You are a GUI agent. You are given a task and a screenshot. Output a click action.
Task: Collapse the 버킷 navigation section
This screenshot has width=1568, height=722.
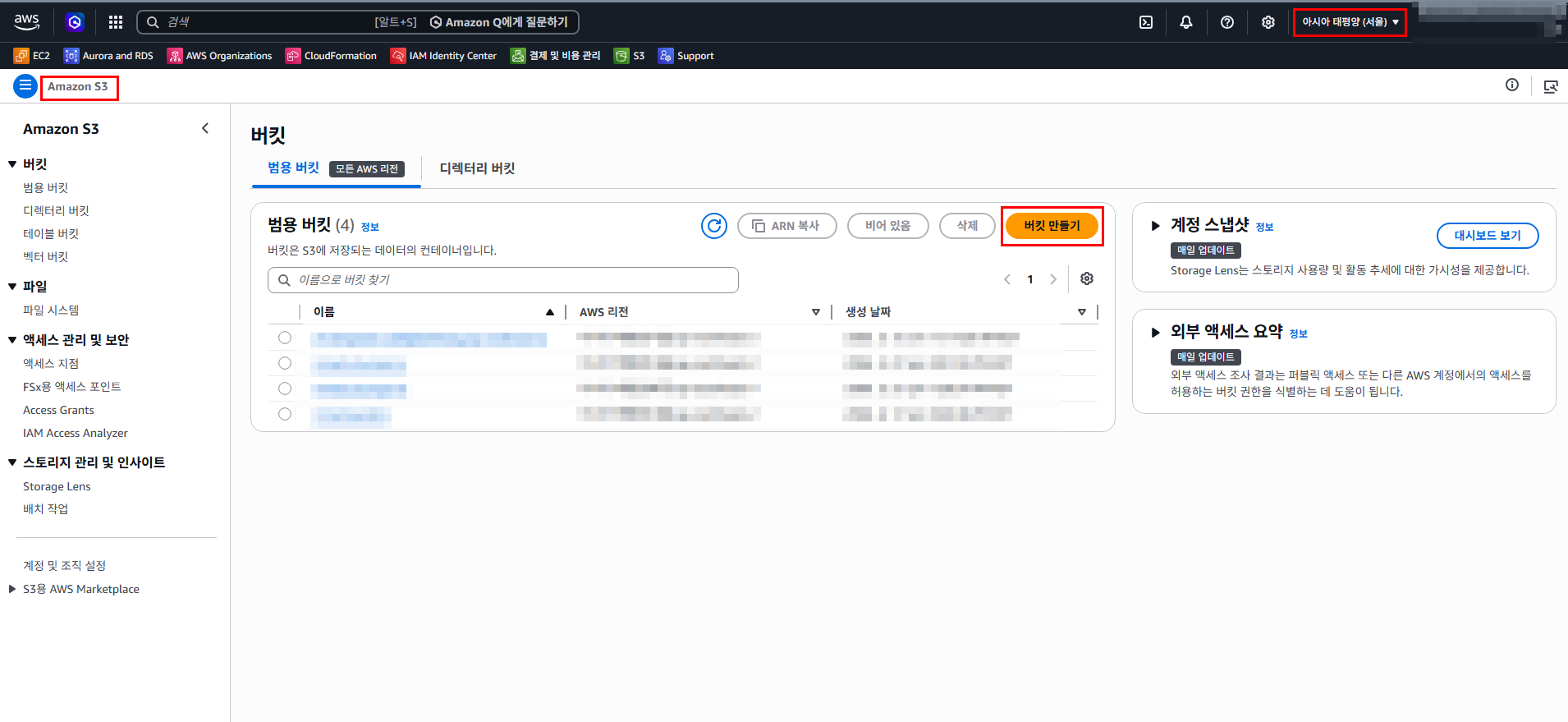(12, 164)
